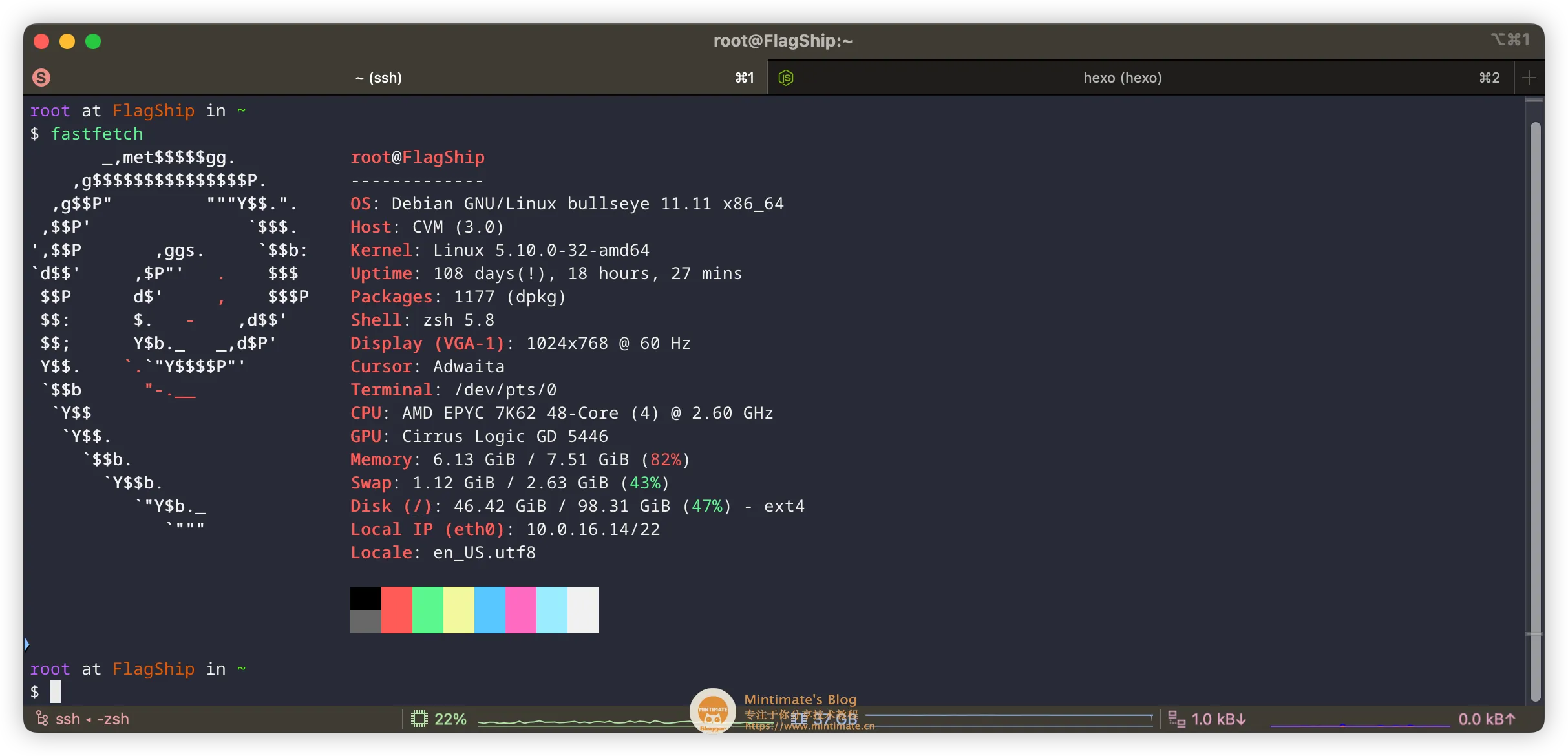Switch to the ~ (ssh) tab
Image resolution: width=1568 pixels, height=756 pixels.
(x=379, y=78)
